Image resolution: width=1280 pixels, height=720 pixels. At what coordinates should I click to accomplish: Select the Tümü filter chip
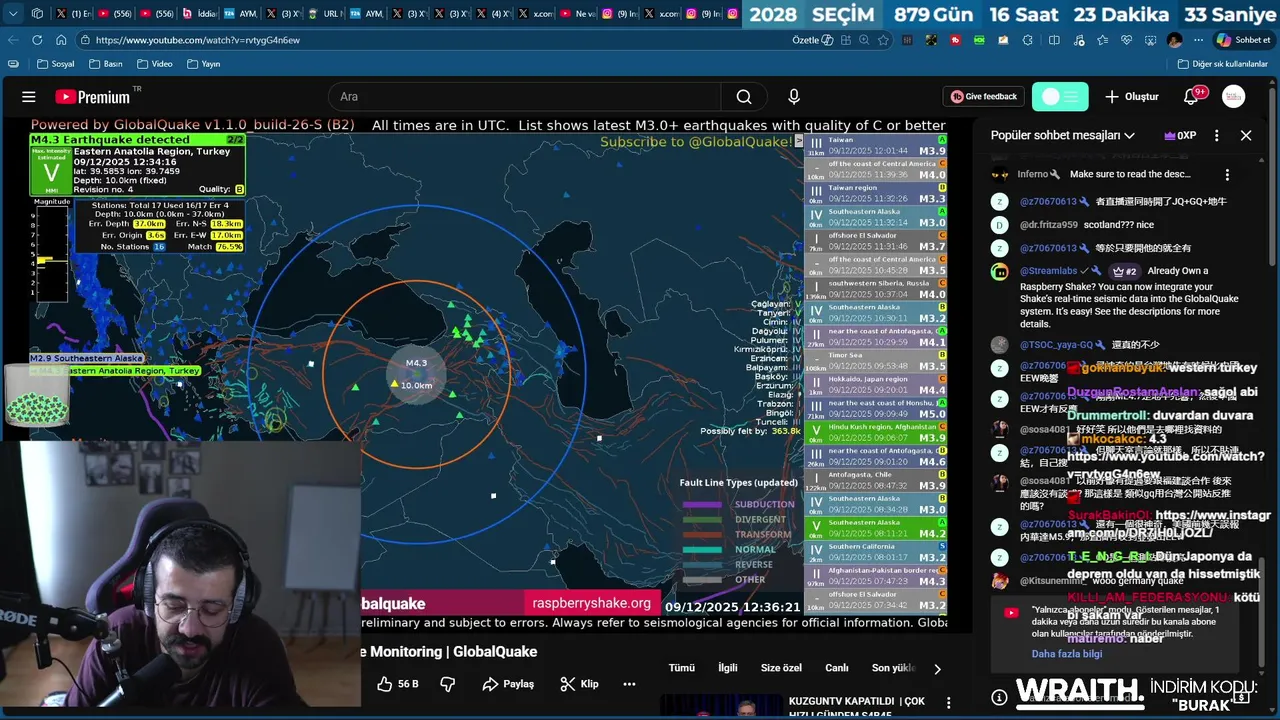(681, 668)
